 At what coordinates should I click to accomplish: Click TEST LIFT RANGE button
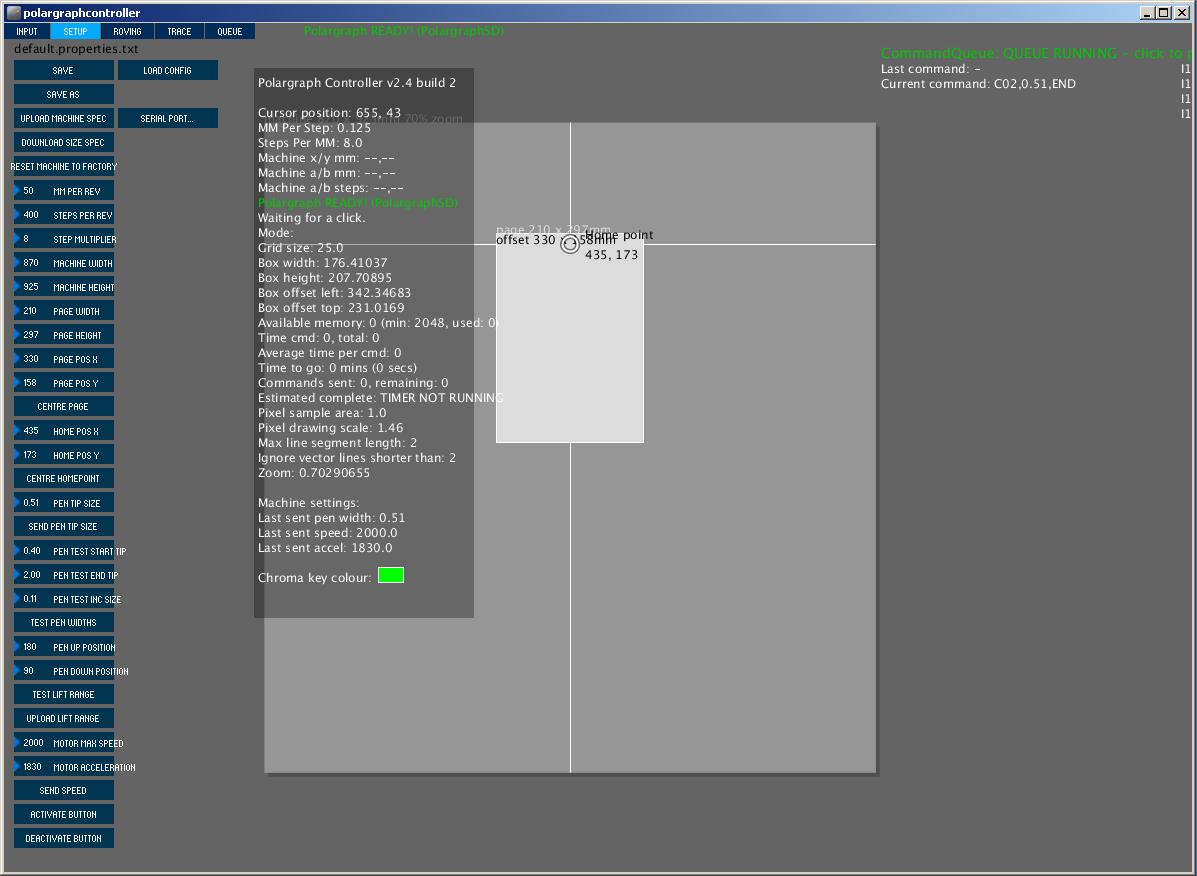point(63,694)
